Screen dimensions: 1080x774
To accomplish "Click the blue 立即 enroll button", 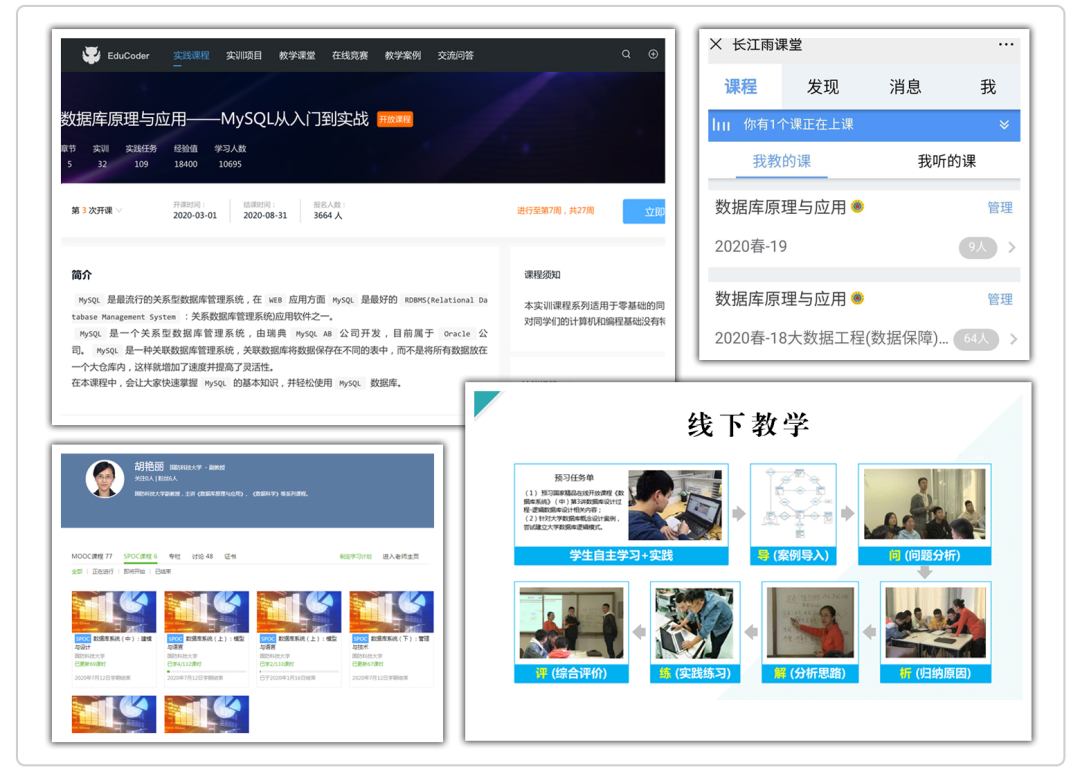I will [x=644, y=211].
